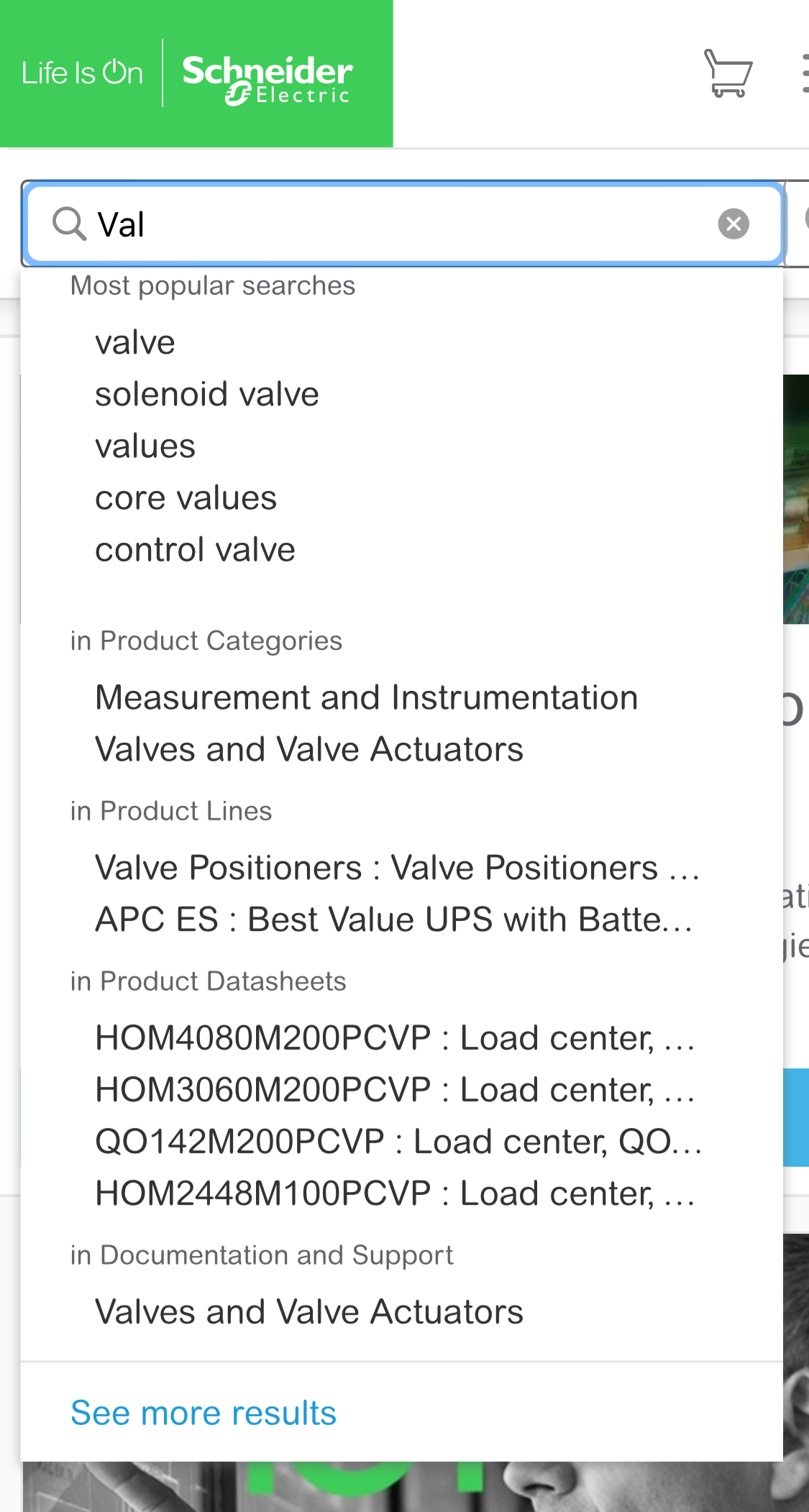Choose the 'values' search suggestion
809x1512 pixels.
[145, 446]
